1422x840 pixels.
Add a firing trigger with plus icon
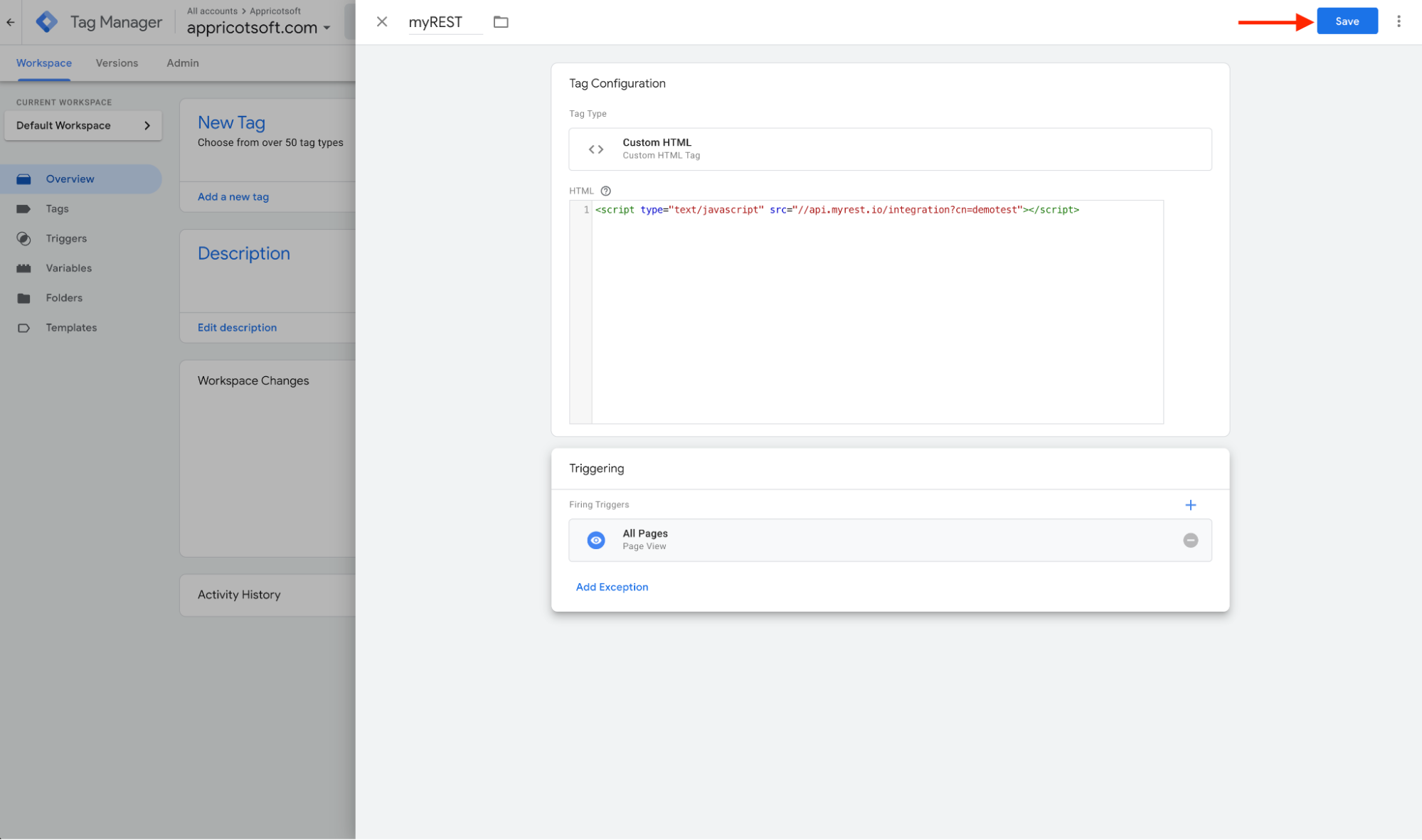pyautogui.click(x=1190, y=505)
